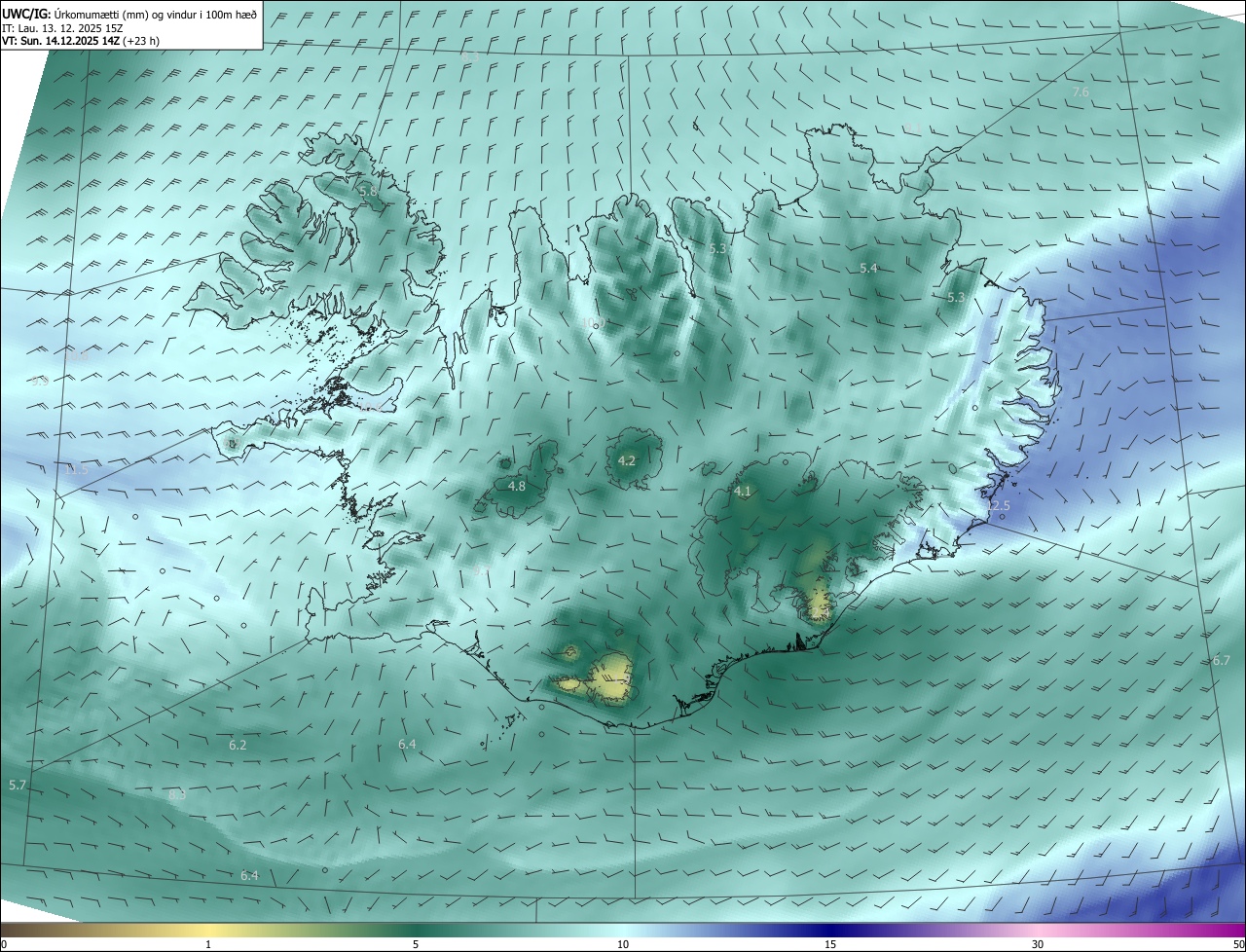Click the 1 tick on the color scale
The width and height of the screenshot is (1246, 952).
click(208, 944)
